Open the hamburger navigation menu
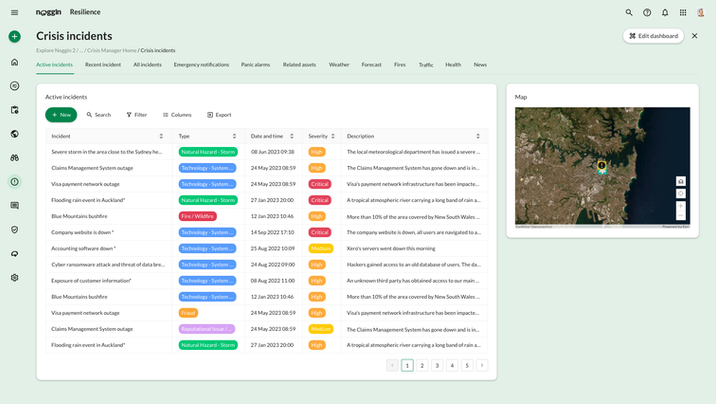 15,12
